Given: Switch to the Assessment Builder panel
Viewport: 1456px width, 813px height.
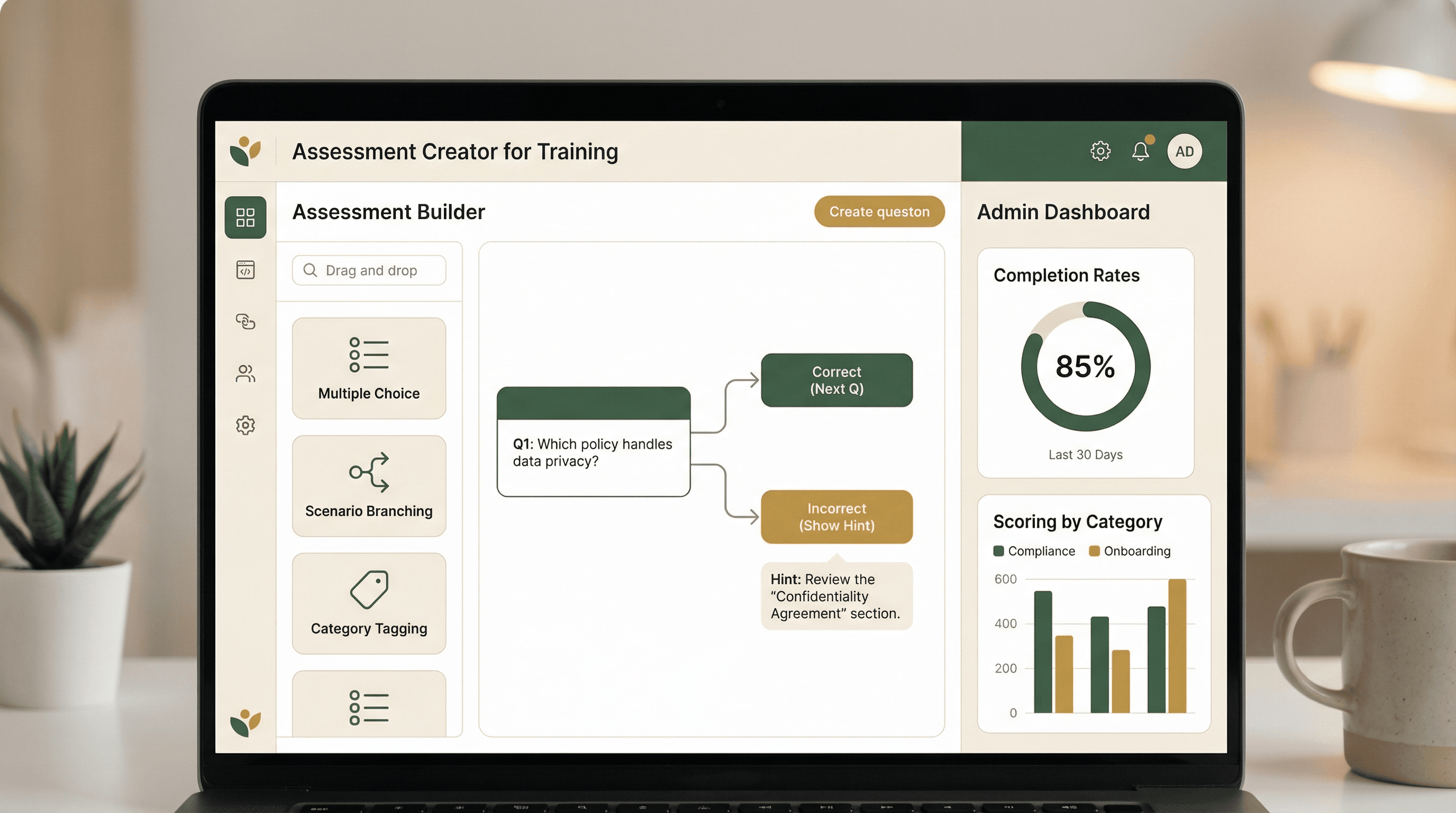Looking at the screenshot, I should 388,212.
